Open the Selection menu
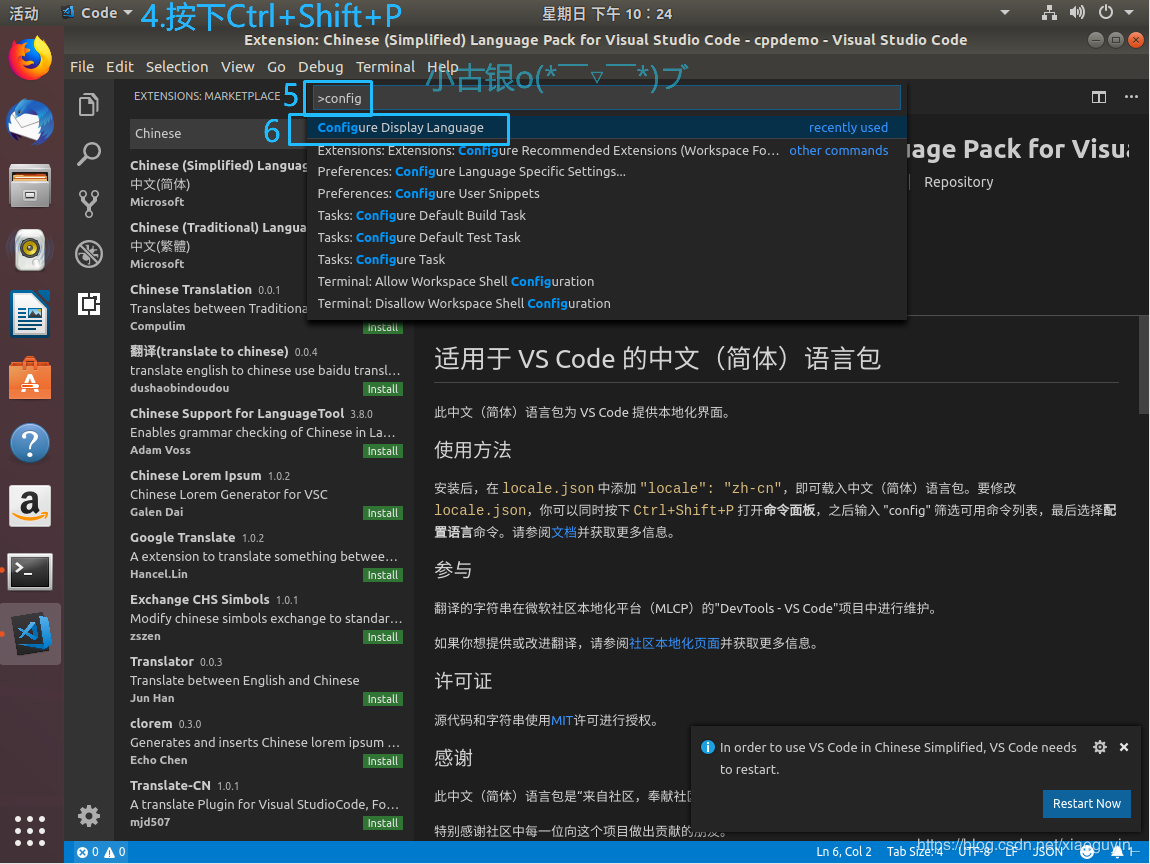This screenshot has width=1150, height=864. [177, 67]
